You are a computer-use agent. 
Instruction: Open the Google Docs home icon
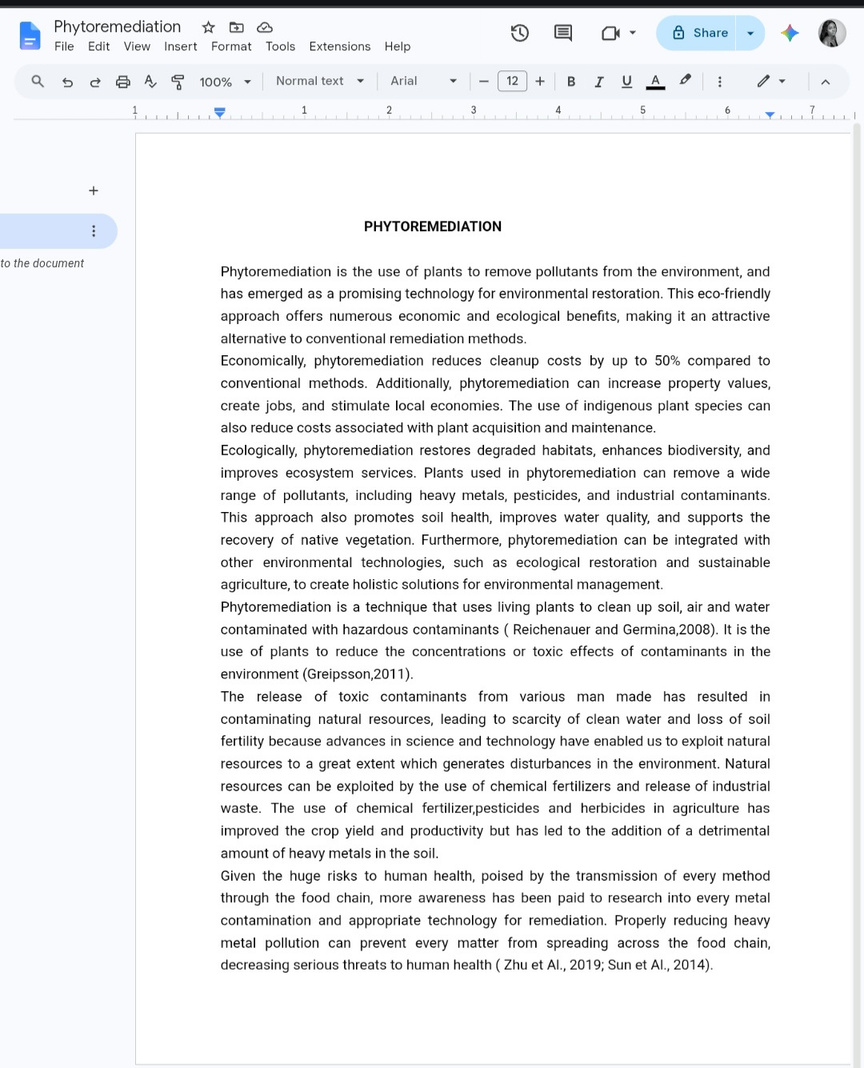click(30, 35)
